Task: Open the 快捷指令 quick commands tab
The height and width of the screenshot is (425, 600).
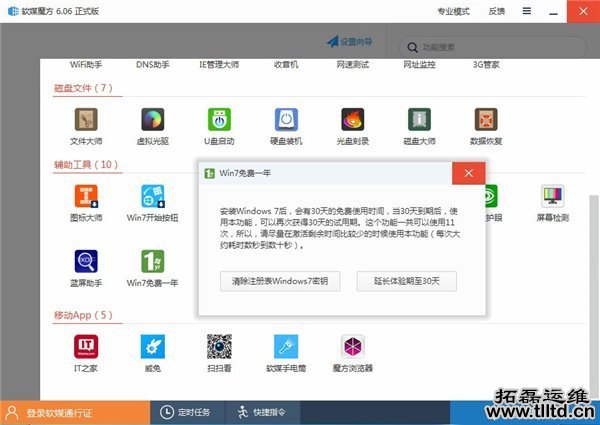Action: (262, 412)
